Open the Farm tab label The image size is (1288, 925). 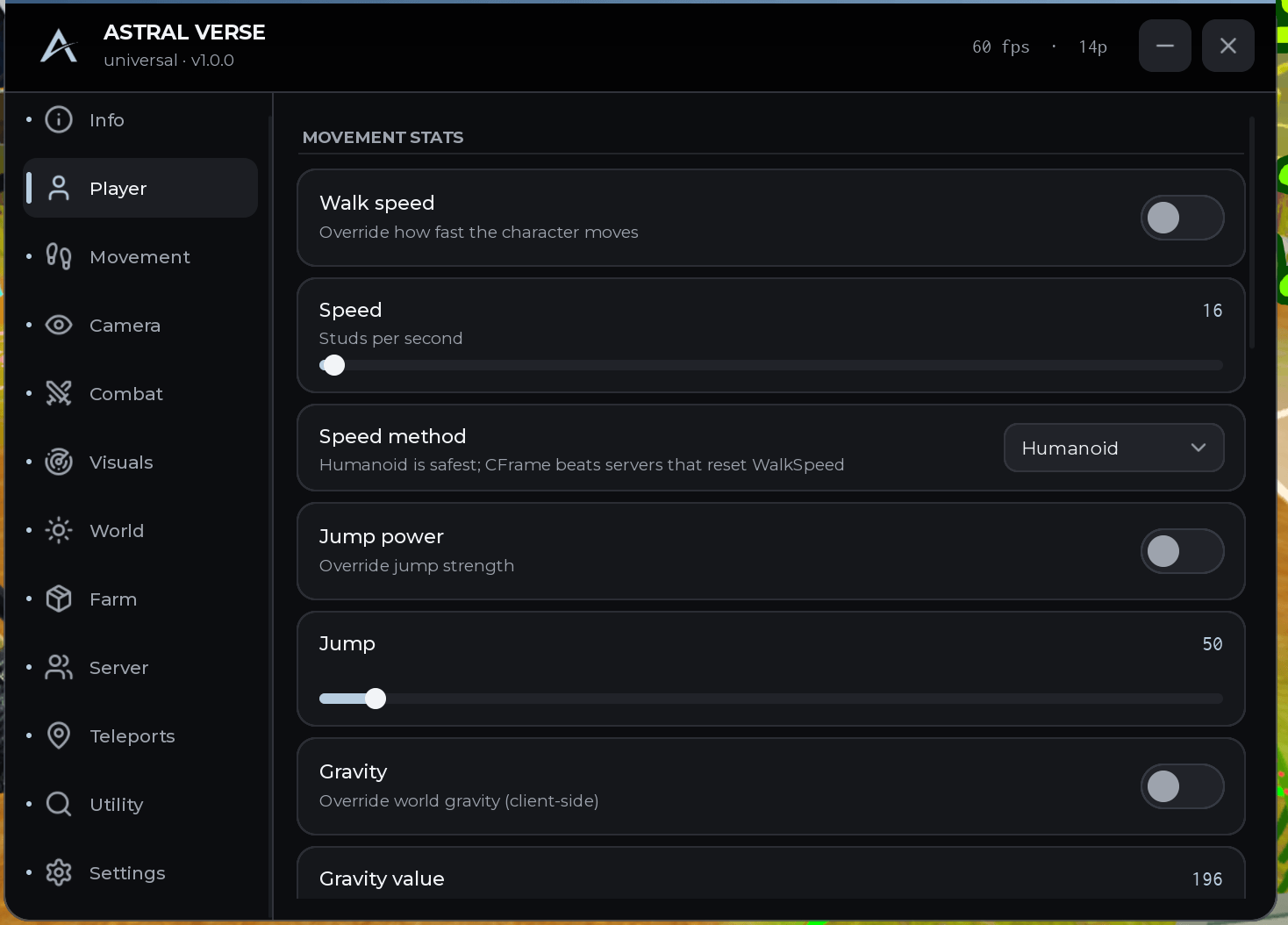113,599
